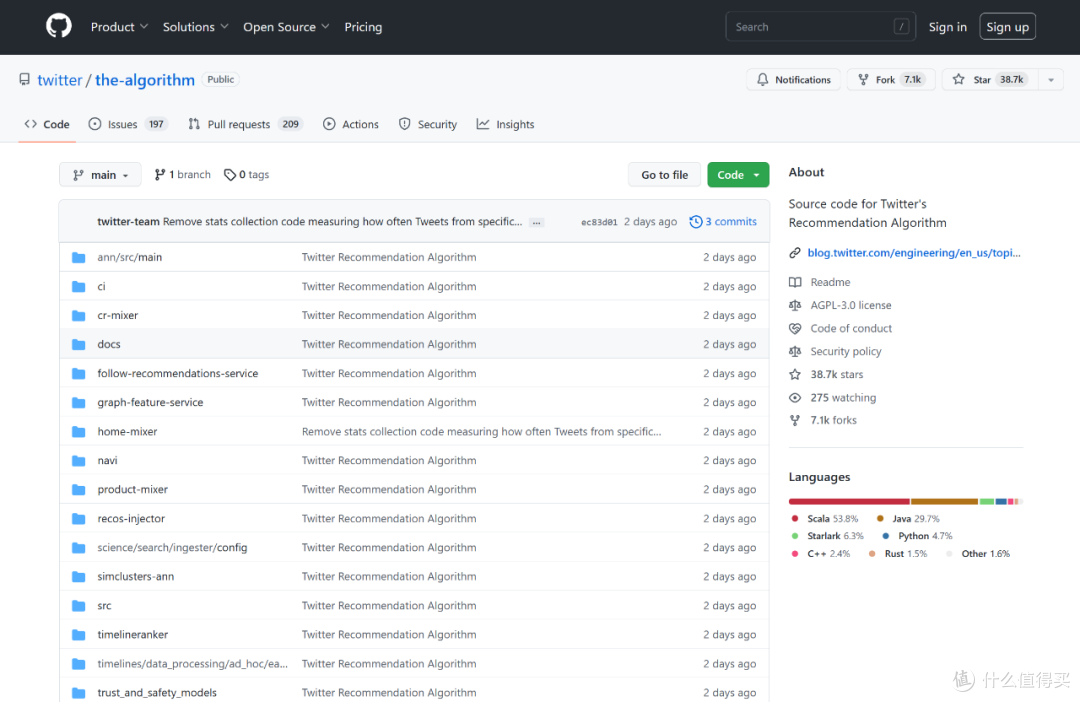Screen dimensions: 1080x702
Task: Go to the Pricing page
Action: [363, 27]
